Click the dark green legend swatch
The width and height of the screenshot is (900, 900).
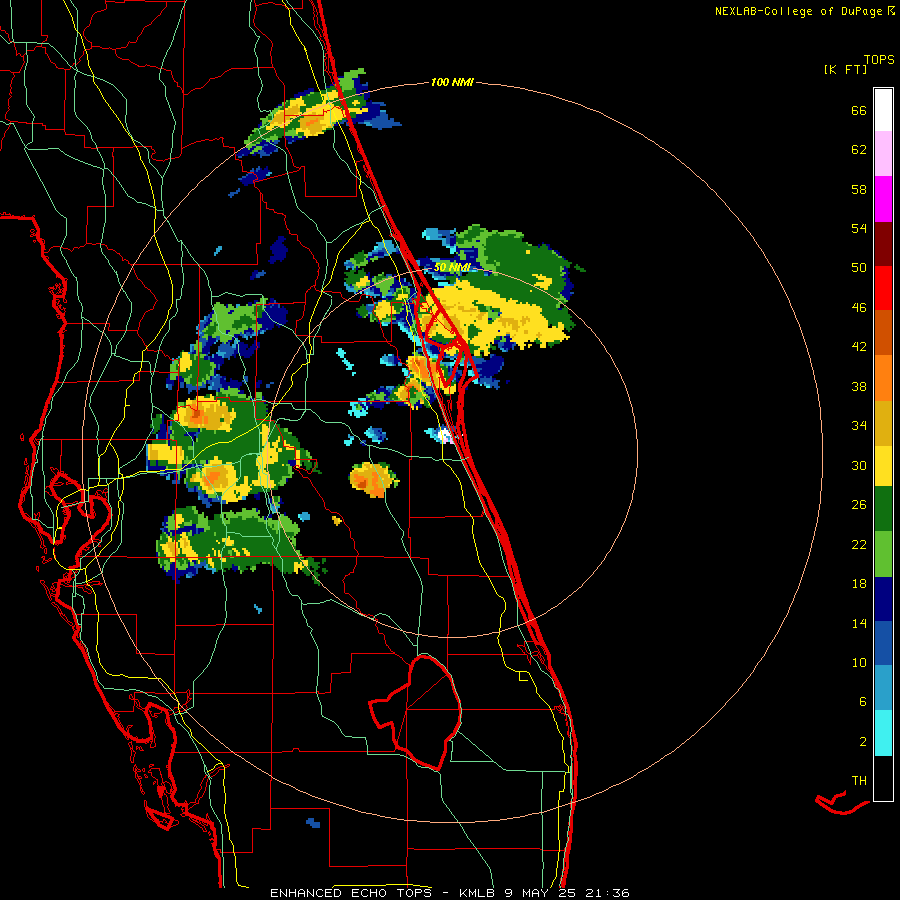click(x=883, y=509)
